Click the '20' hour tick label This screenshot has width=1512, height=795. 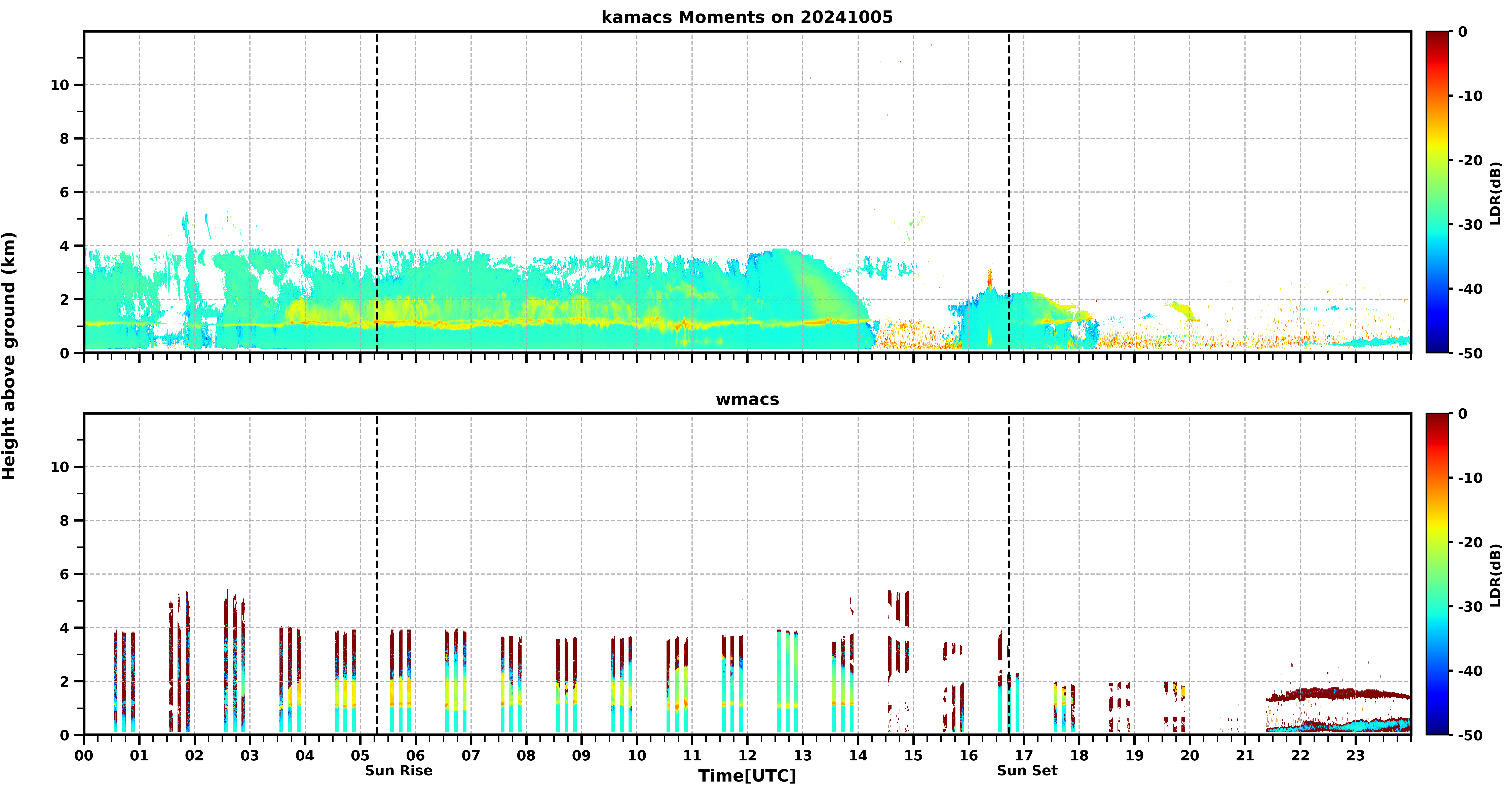[1190, 756]
